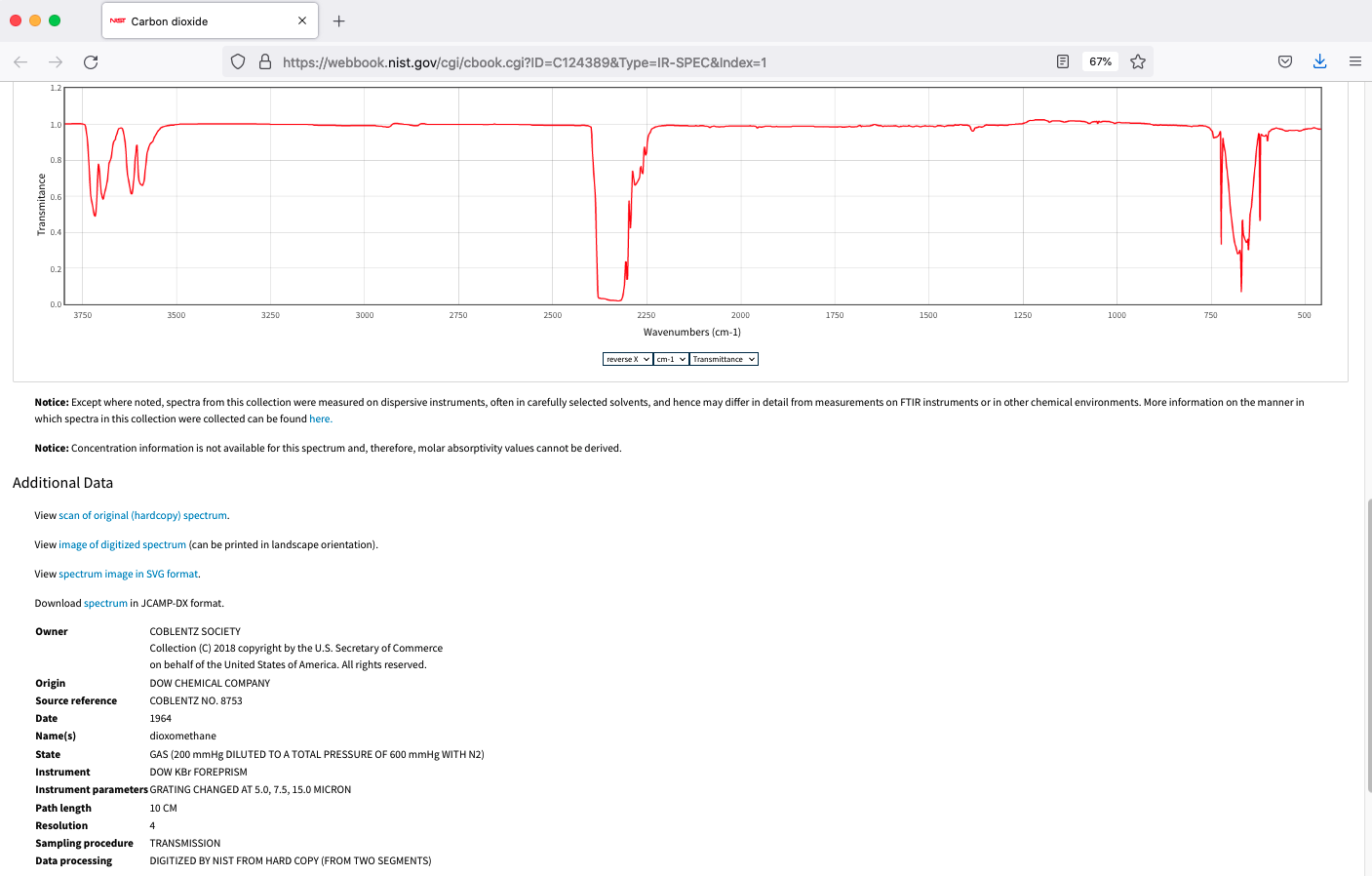1372x876 pixels.
Task: Open image of digitized spectrum link
Action: tap(122, 544)
